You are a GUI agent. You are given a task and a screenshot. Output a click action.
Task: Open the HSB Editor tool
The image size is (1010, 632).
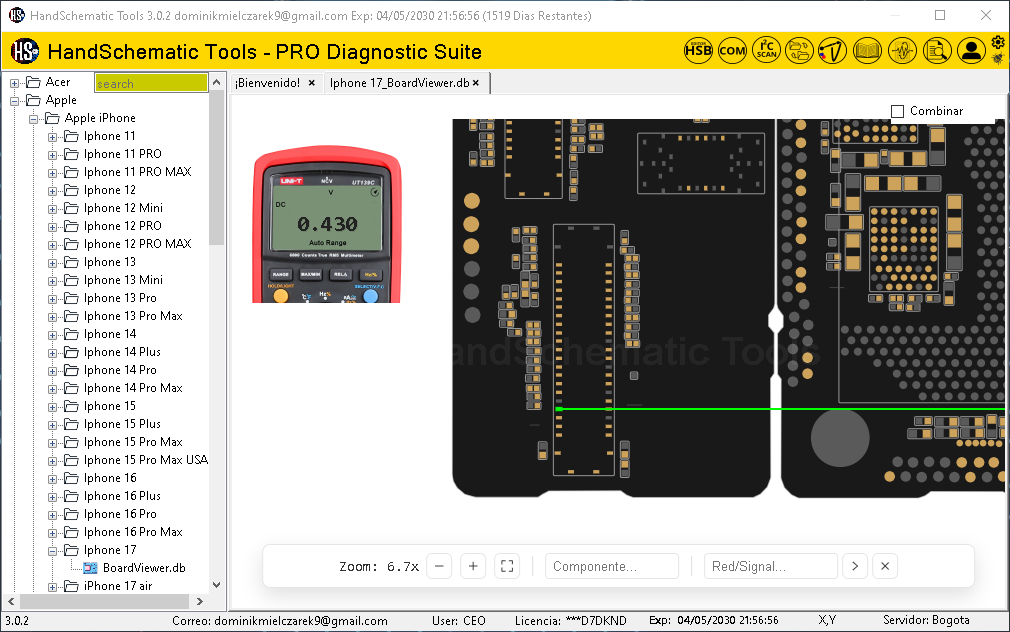[698, 50]
